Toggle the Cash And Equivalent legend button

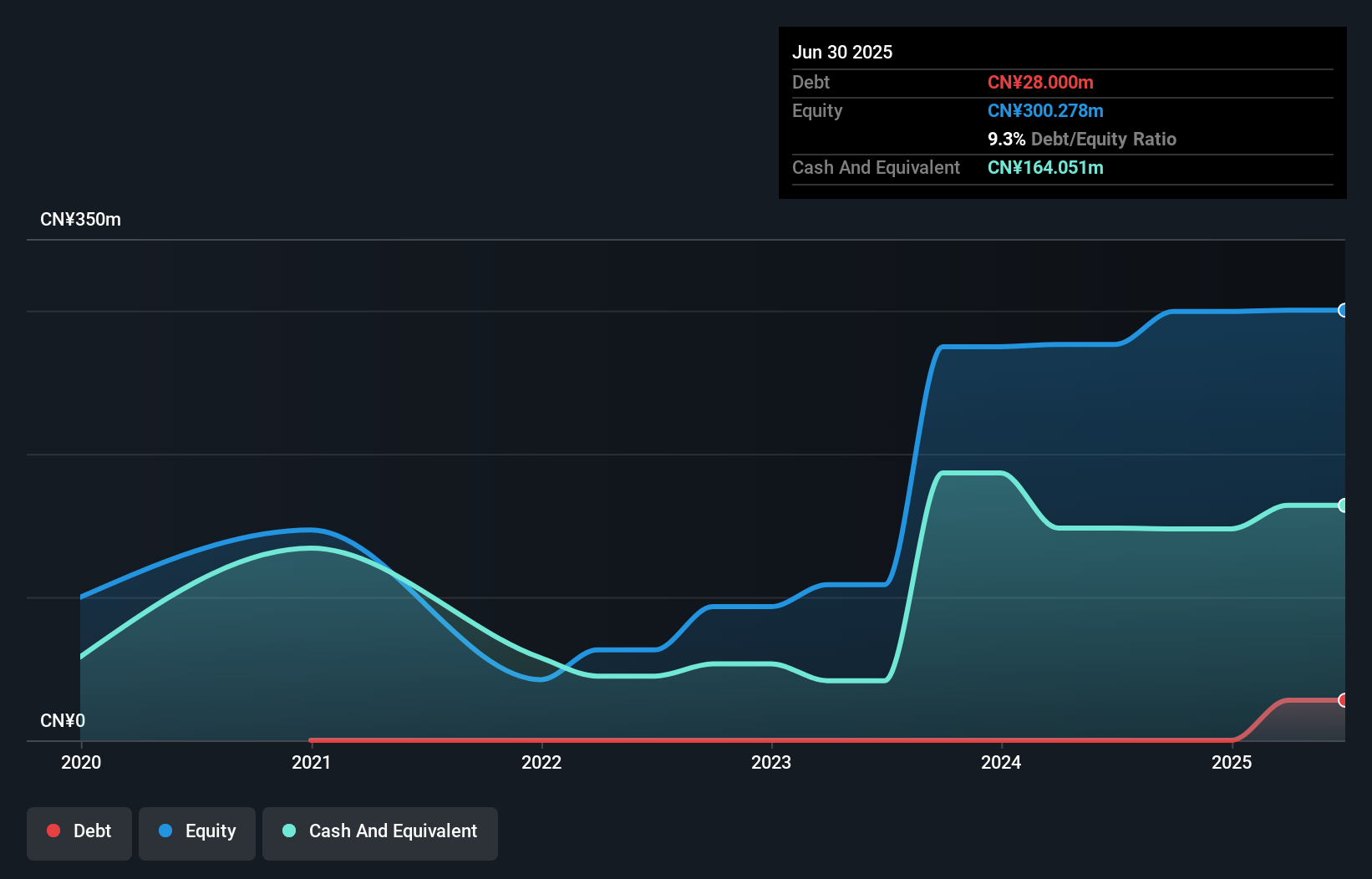pyautogui.click(x=380, y=833)
